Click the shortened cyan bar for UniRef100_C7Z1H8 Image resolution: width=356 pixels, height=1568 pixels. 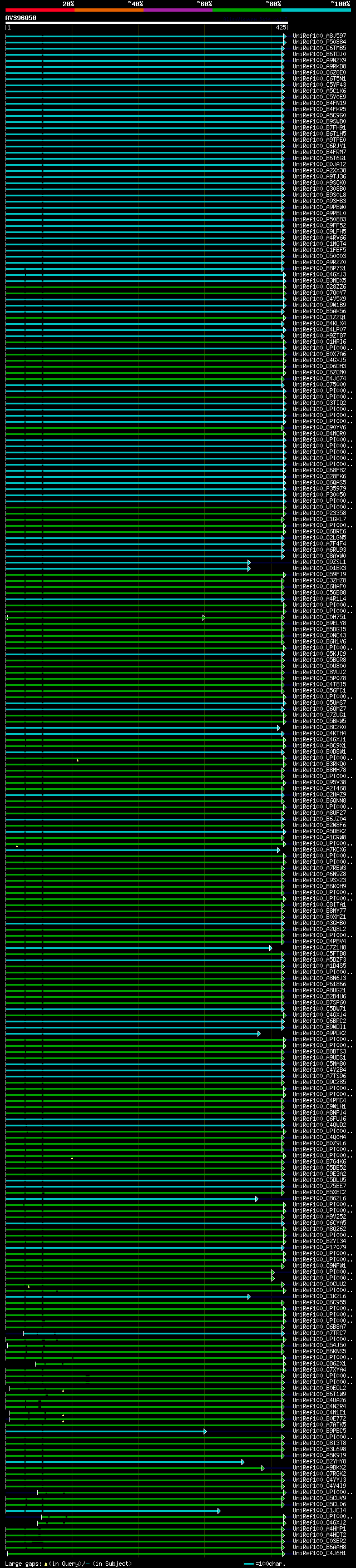pyautogui.click(x=139, y=948)
